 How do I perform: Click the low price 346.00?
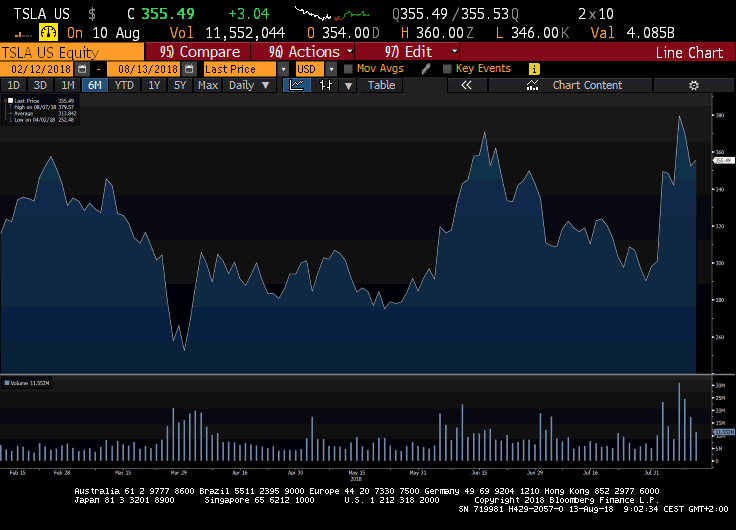pos(535,33)
